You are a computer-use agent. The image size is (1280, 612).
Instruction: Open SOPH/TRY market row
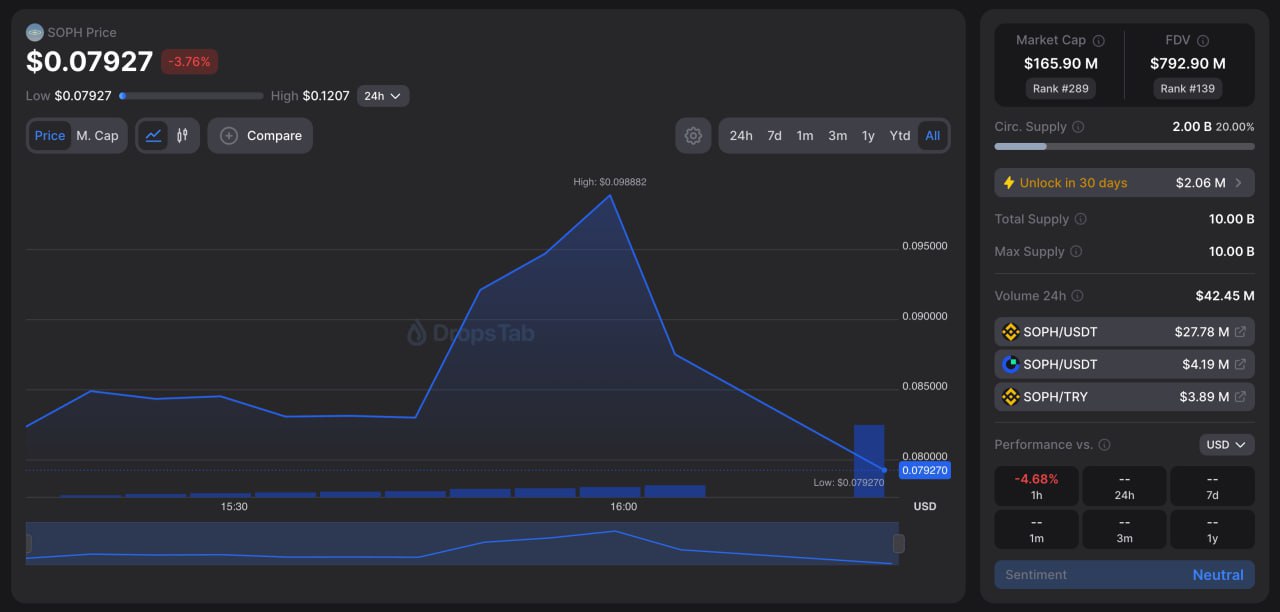(1124, 397)
